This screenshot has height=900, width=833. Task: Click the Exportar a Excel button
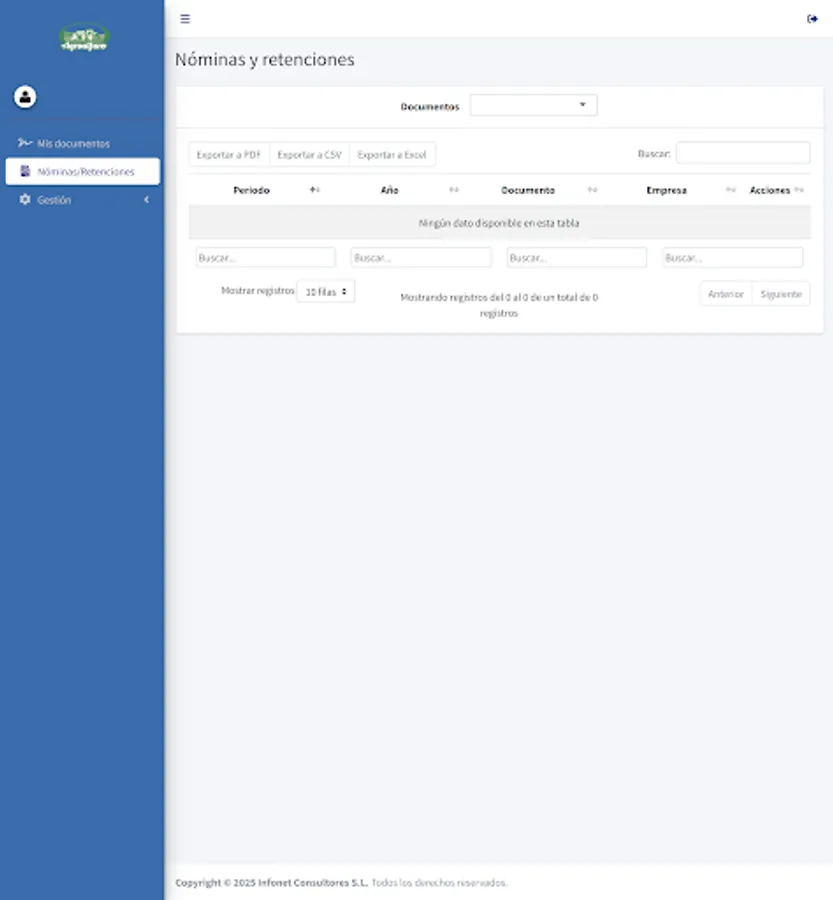(x=392, y=154)
